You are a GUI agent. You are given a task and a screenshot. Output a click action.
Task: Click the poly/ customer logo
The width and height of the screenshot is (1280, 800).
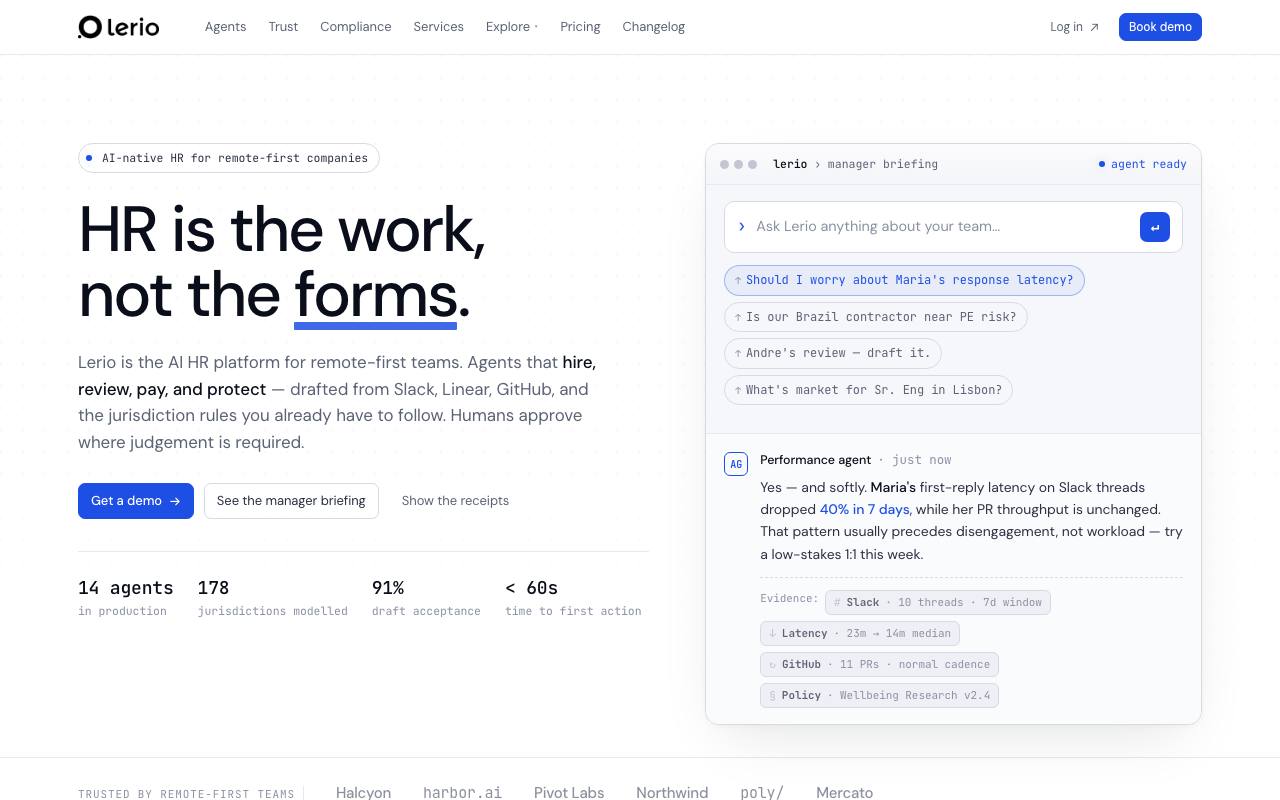[x=762, y=792]
